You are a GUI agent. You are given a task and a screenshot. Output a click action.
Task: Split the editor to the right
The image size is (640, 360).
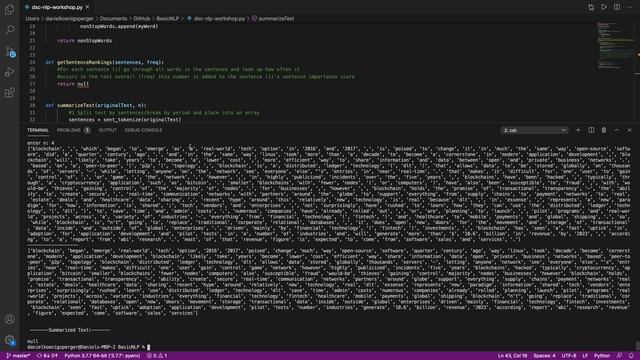click(x=617, y=7)
